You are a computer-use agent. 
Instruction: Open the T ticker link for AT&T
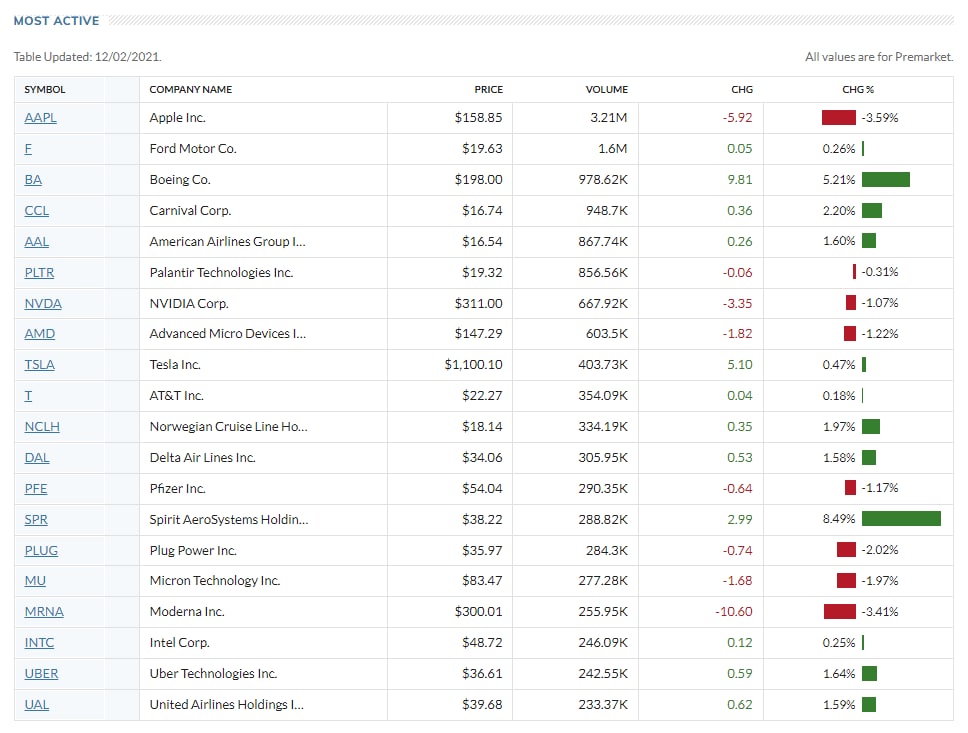pyautogui.click(x=28, y=395)
